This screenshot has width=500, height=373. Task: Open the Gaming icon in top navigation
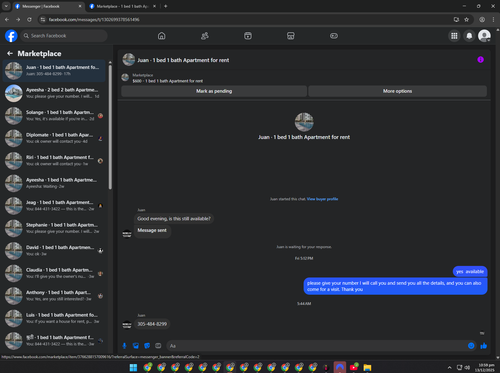coord(334,36)
